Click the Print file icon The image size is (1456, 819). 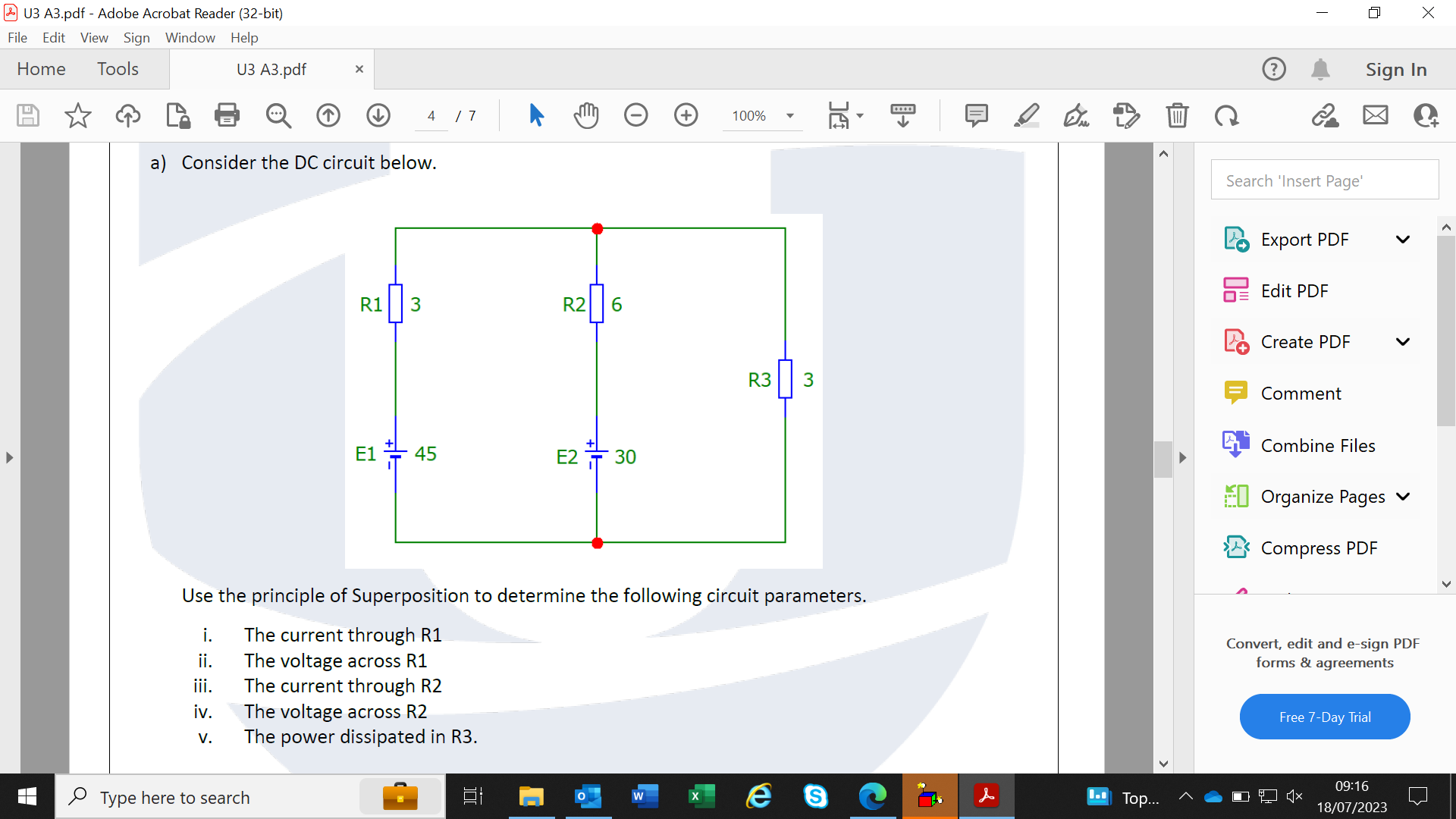coord(227,115)
